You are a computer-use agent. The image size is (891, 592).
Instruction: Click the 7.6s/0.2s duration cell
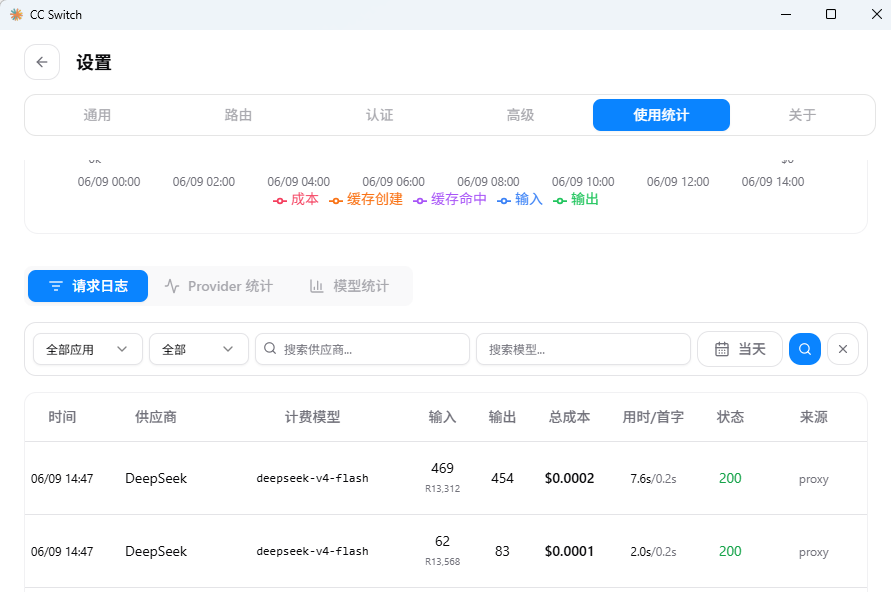click(653, 479)
